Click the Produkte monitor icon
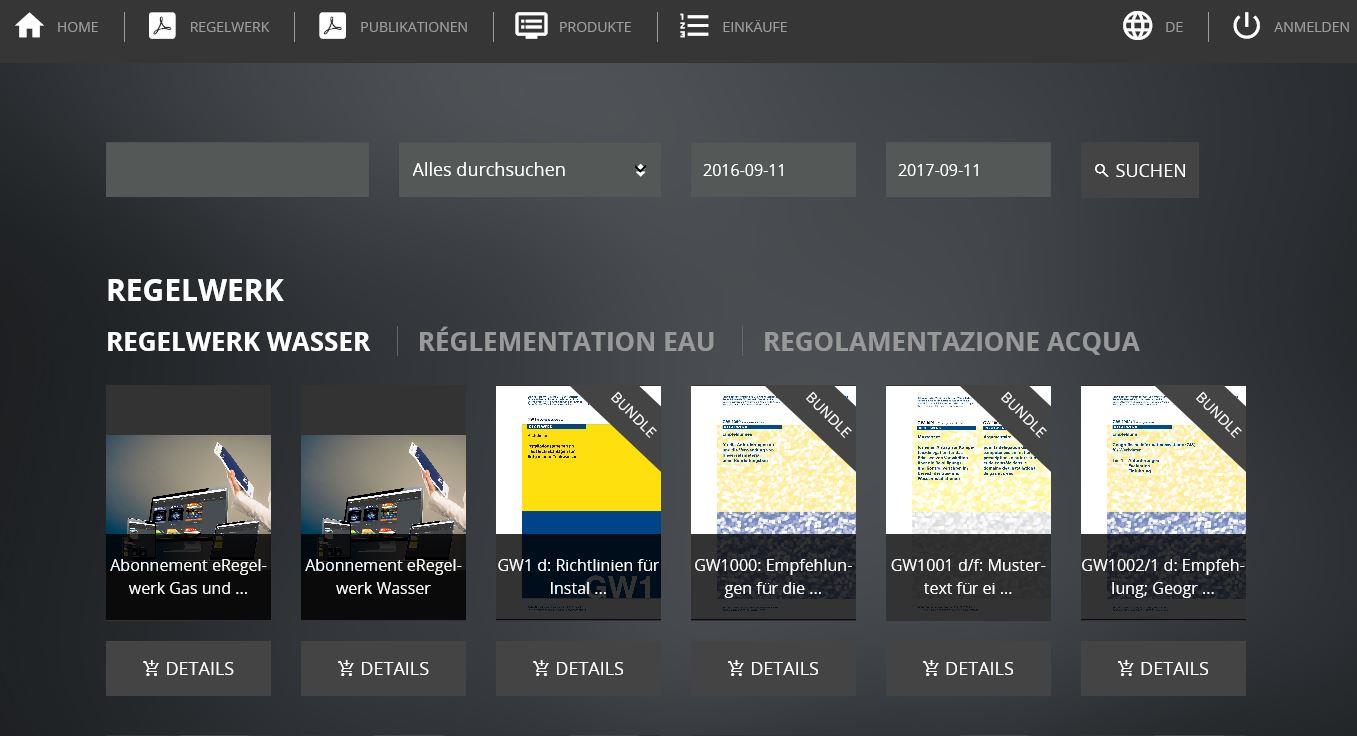1357x736 pixels. 531,26
